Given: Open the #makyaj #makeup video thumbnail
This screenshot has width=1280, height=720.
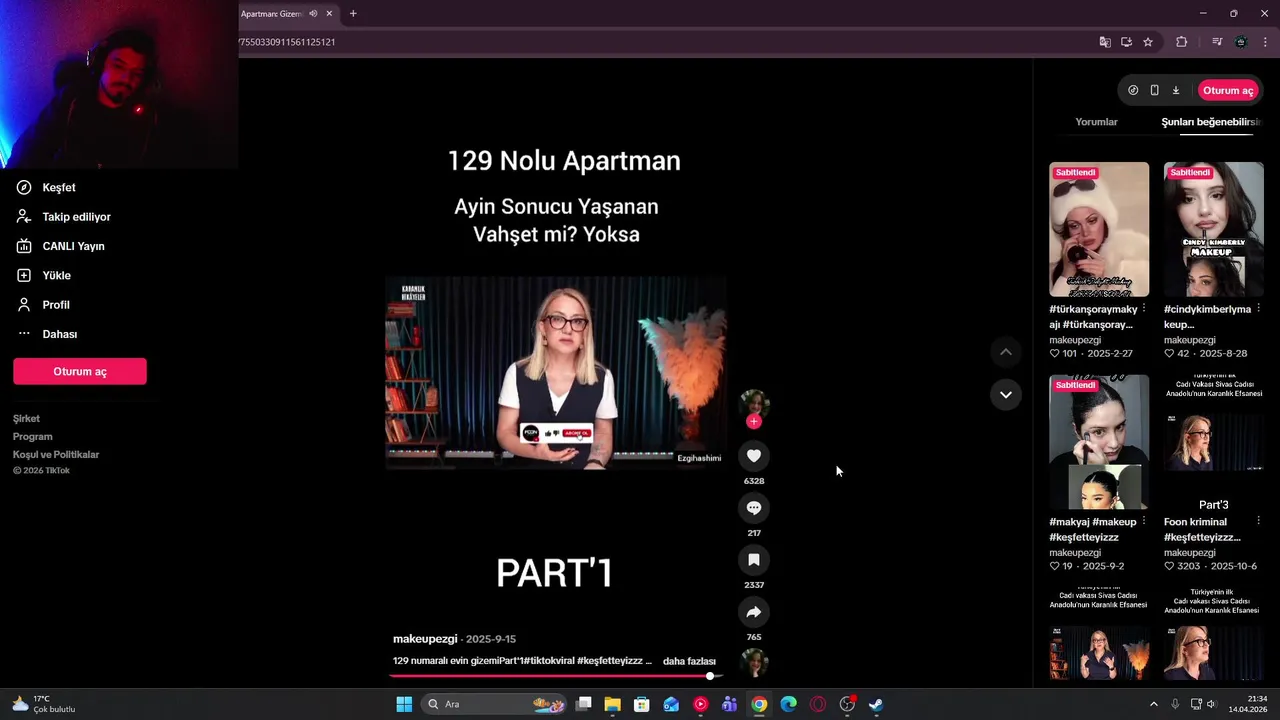Looking at the screenshot, I should coord(1099,442).
